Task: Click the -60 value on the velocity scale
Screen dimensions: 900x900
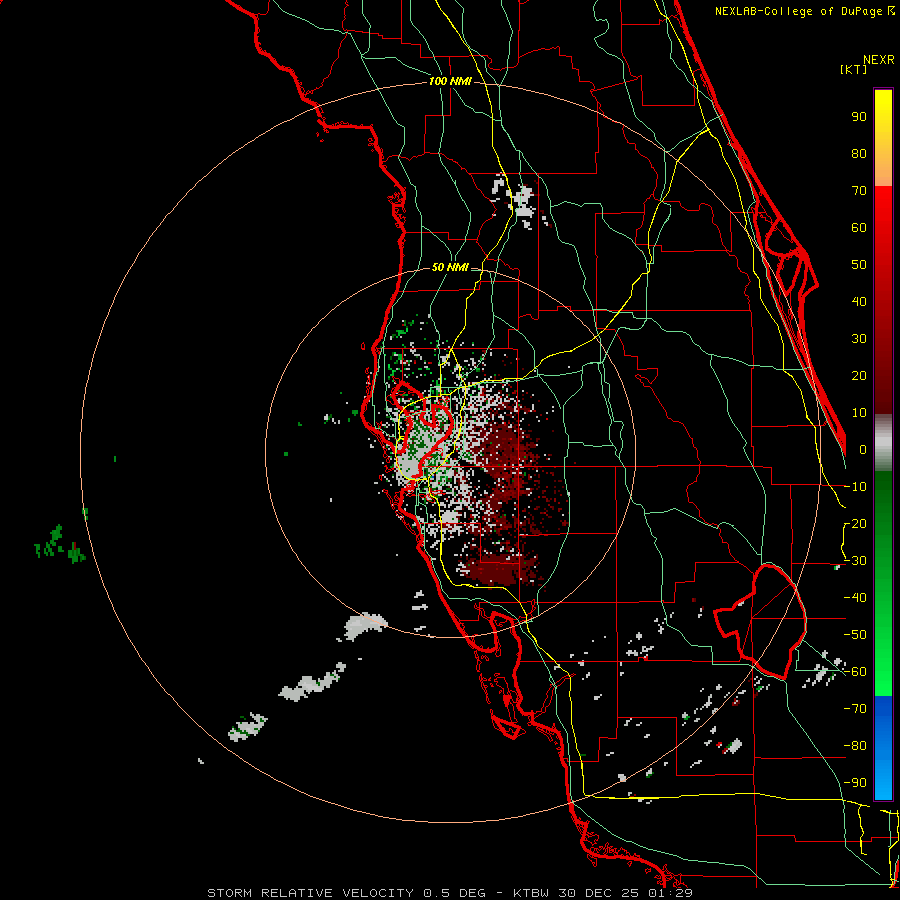Action: pos(855,672)
